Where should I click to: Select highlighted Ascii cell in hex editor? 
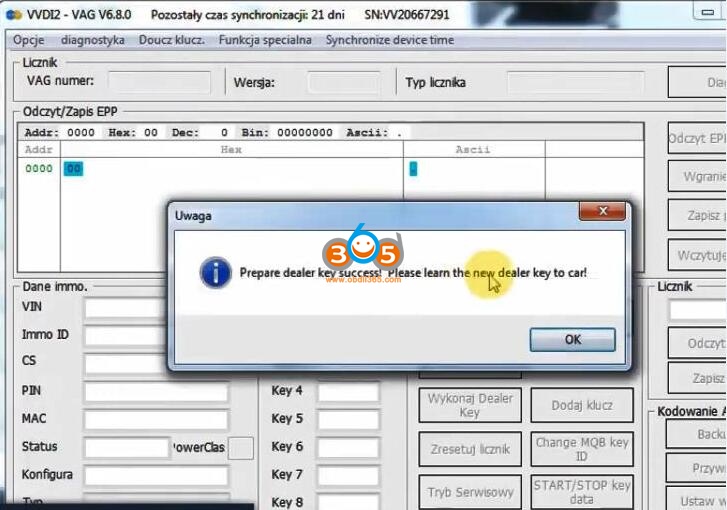point(413,169)
